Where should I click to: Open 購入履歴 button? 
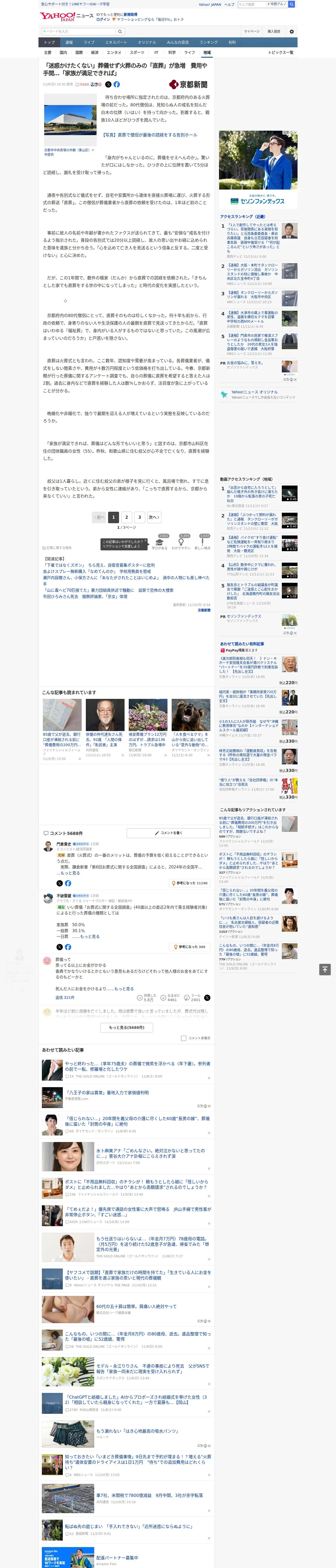tap(274, 32)
